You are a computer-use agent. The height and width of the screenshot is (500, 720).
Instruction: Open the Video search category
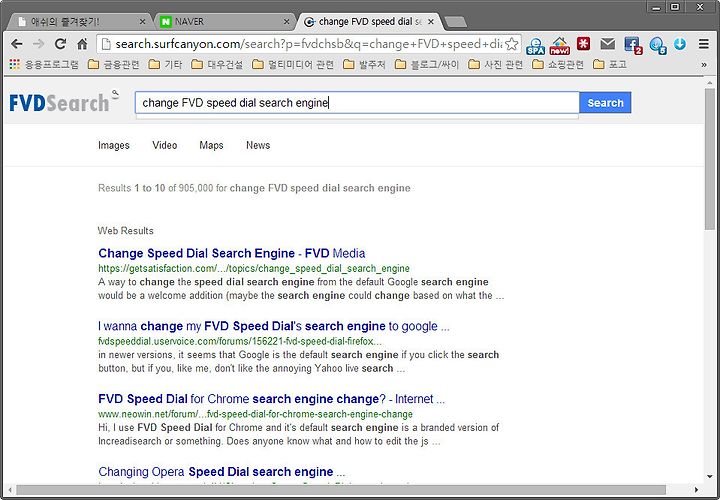tap(165, 145)
